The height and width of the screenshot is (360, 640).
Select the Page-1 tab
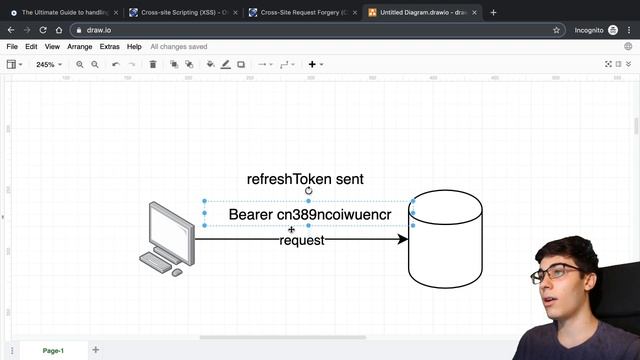point(53,351)
